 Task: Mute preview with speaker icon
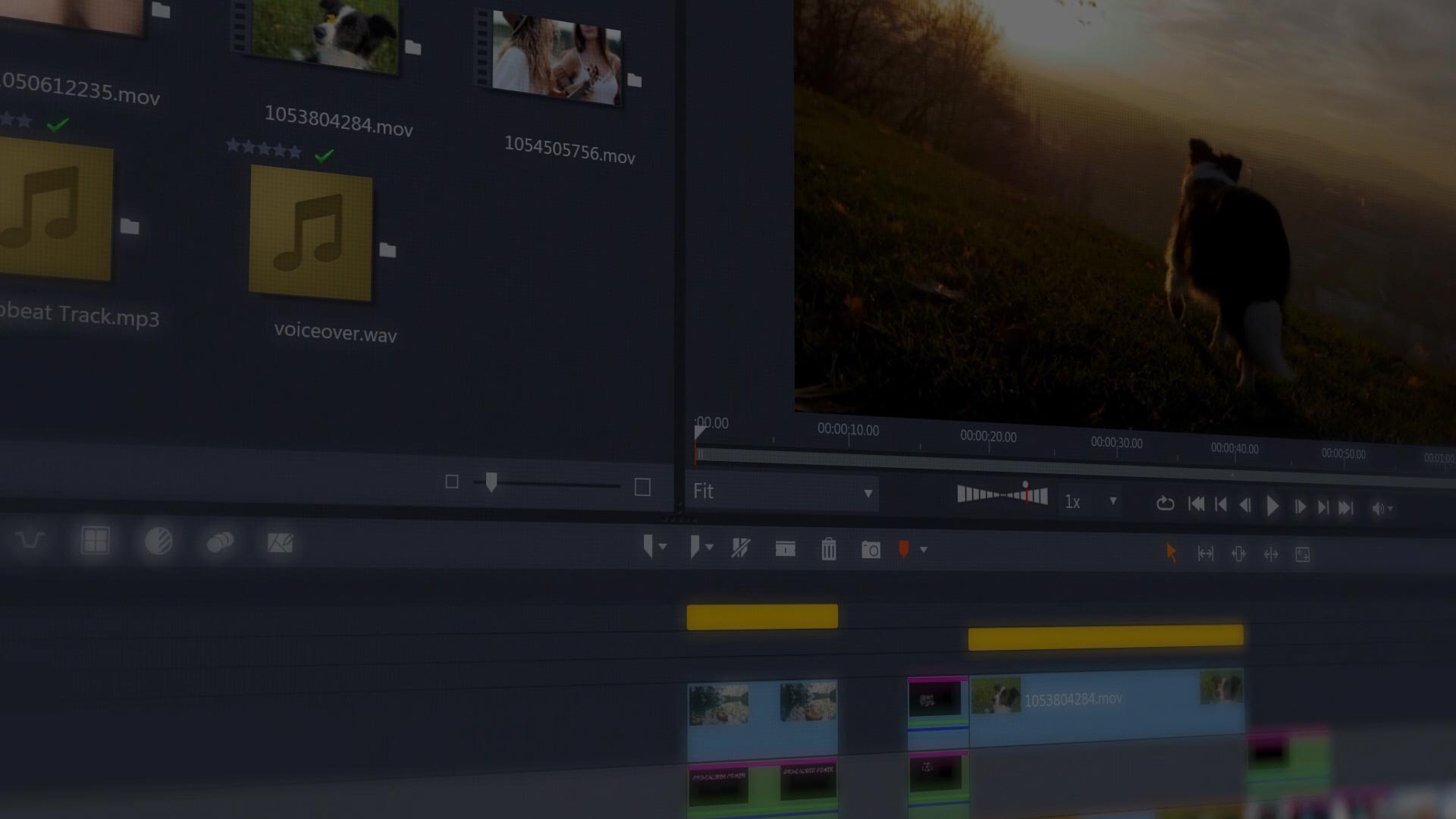pos(1378,509)
